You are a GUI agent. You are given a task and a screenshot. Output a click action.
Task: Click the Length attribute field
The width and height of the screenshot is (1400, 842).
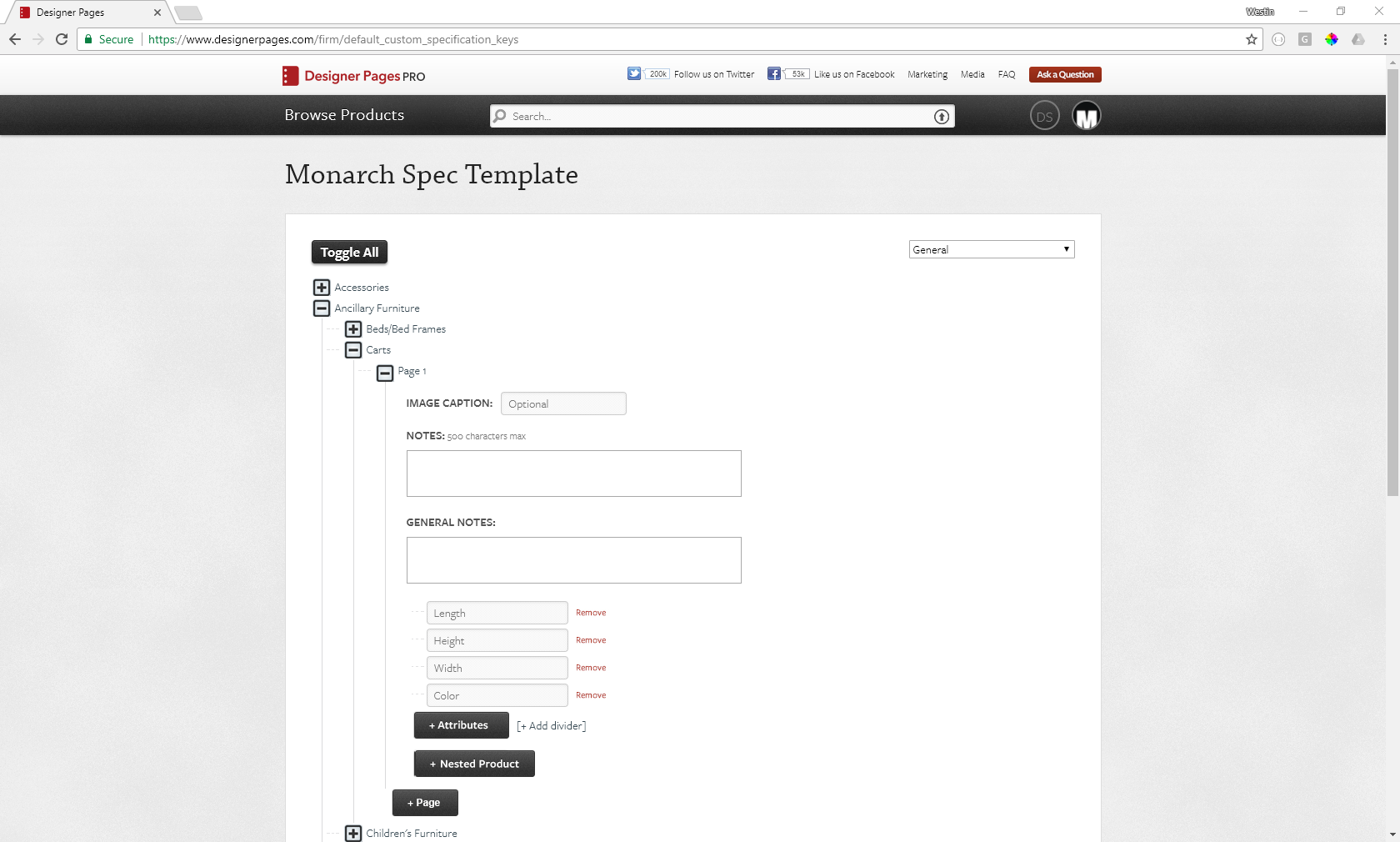pyautogui.click(x=497, y=613)
